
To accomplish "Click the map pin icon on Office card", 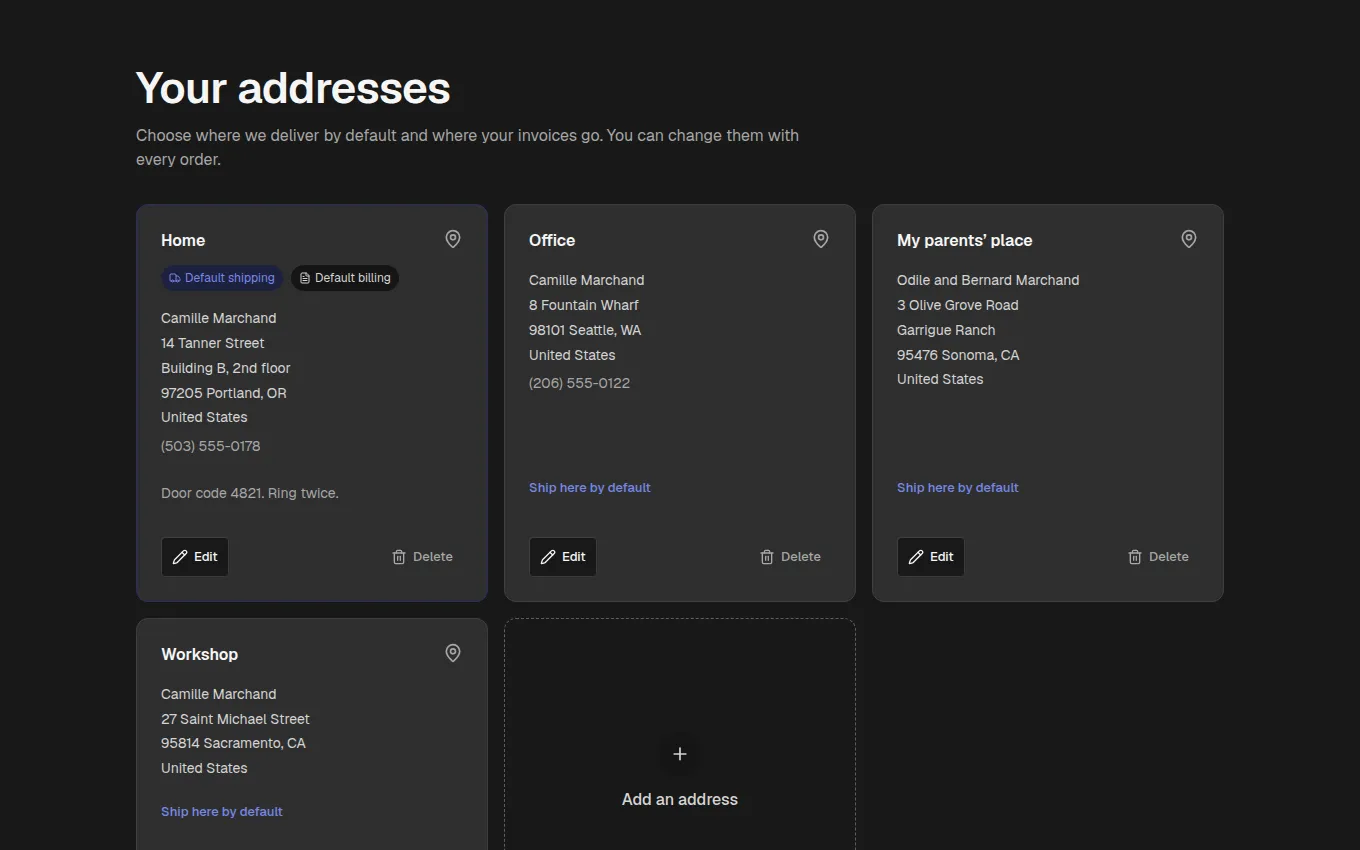I will click(x=821, y=239).
